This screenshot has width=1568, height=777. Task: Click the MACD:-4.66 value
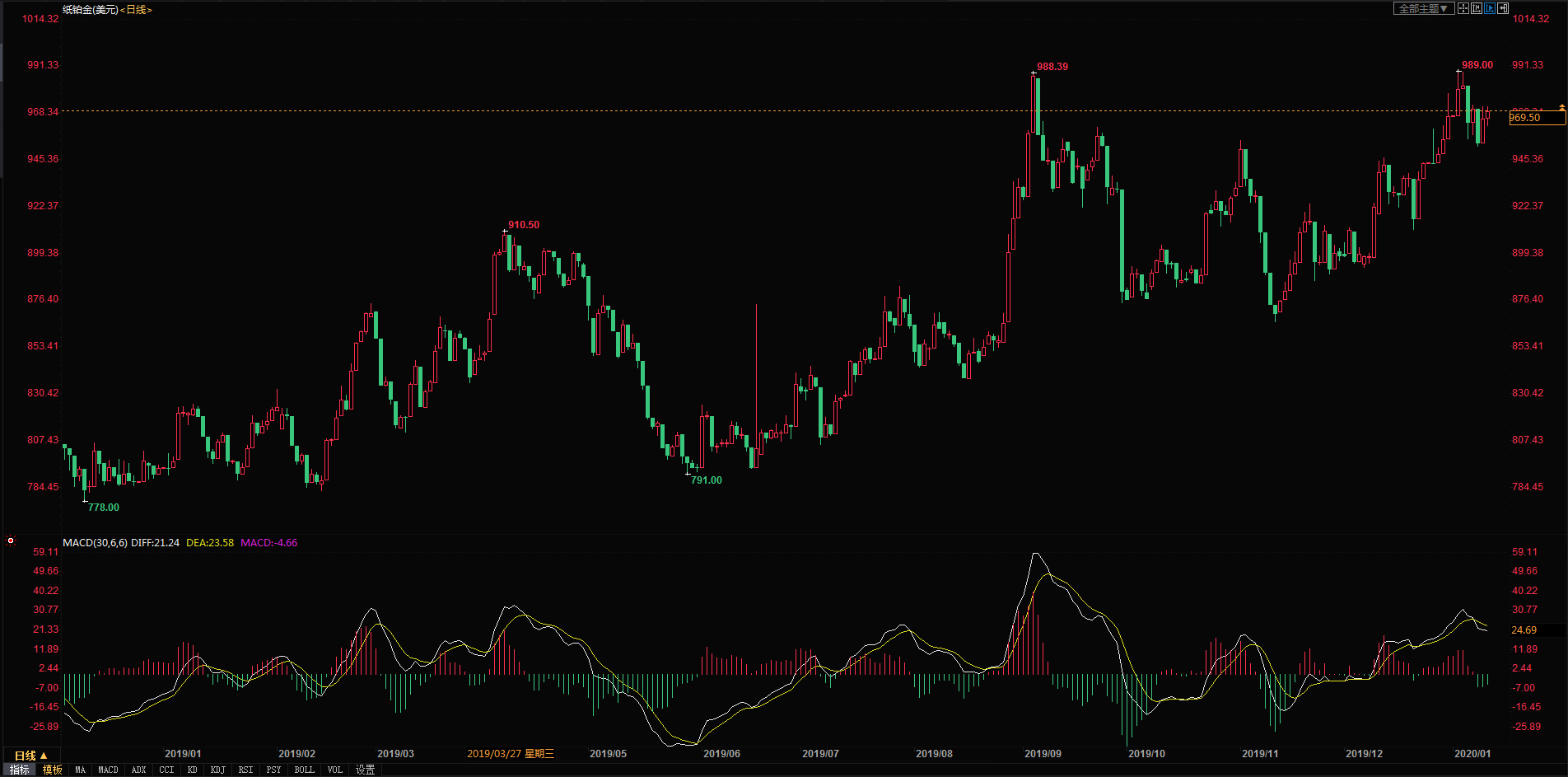point(268,543)
